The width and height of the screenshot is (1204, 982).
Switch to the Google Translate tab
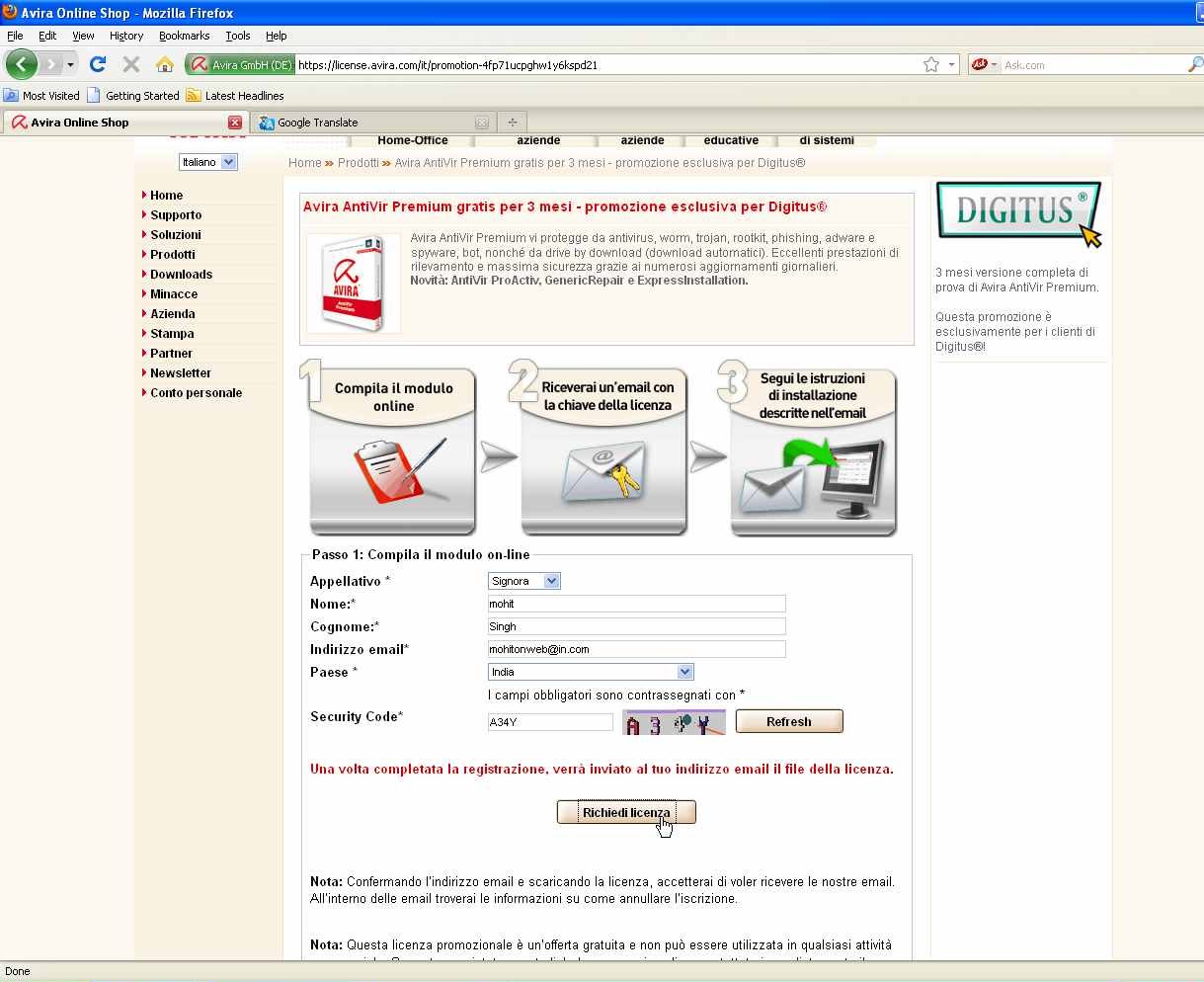(x=372, y=123)
